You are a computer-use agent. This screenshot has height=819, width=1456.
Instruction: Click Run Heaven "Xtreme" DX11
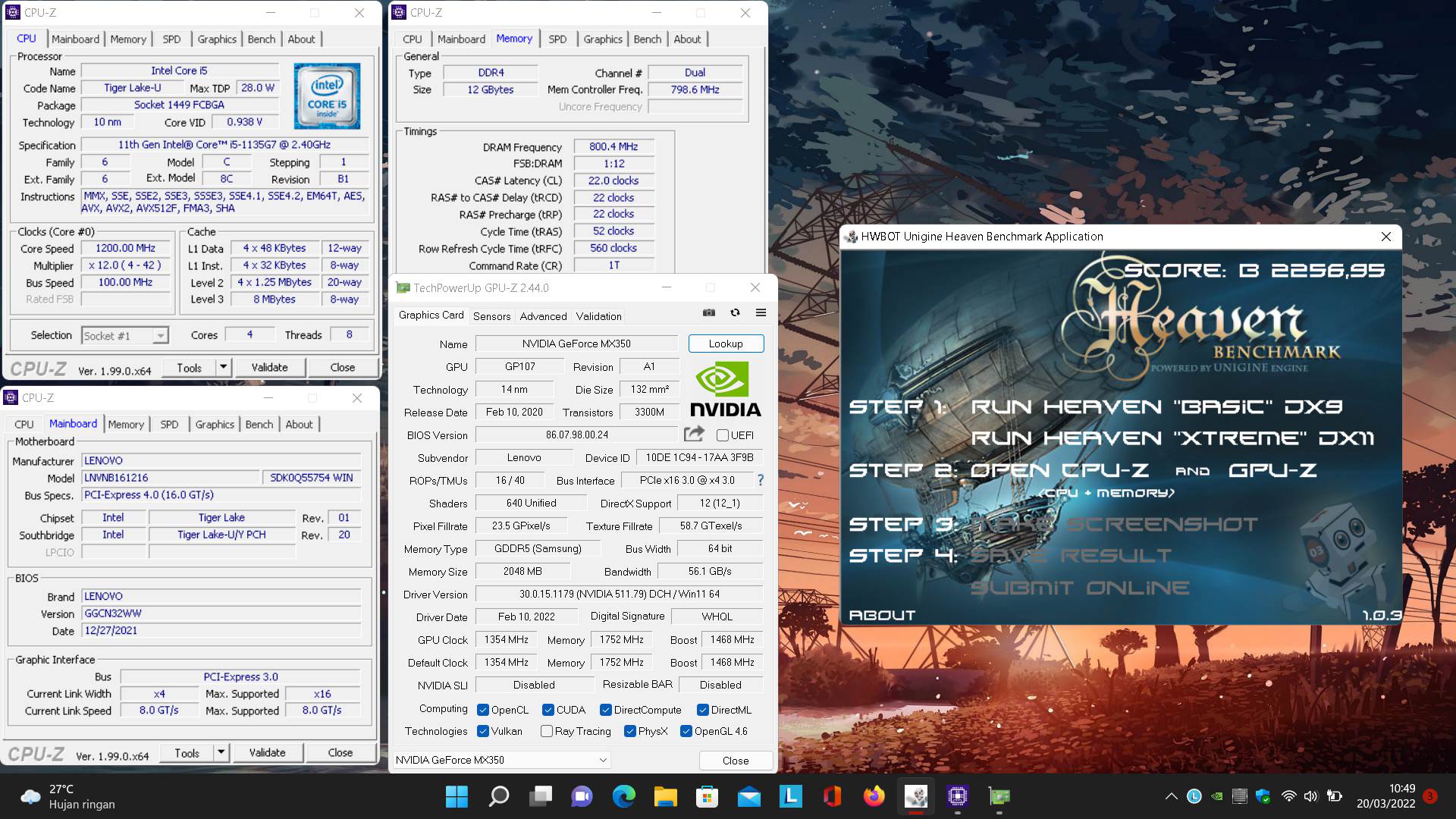tap(1172, 438)
